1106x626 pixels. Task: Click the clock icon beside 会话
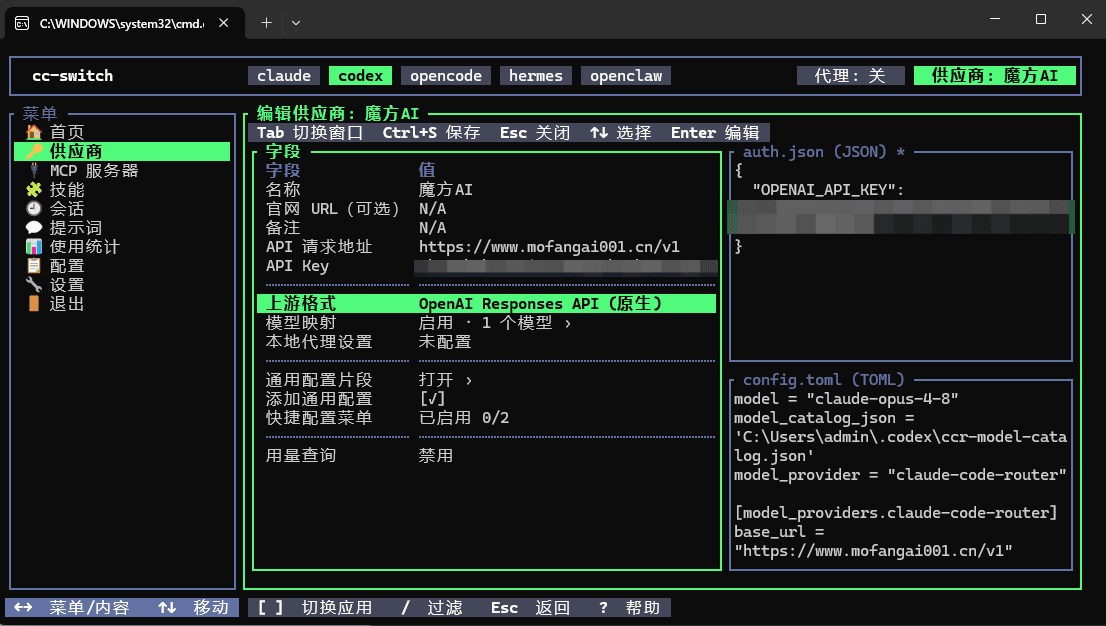point(34,208)
